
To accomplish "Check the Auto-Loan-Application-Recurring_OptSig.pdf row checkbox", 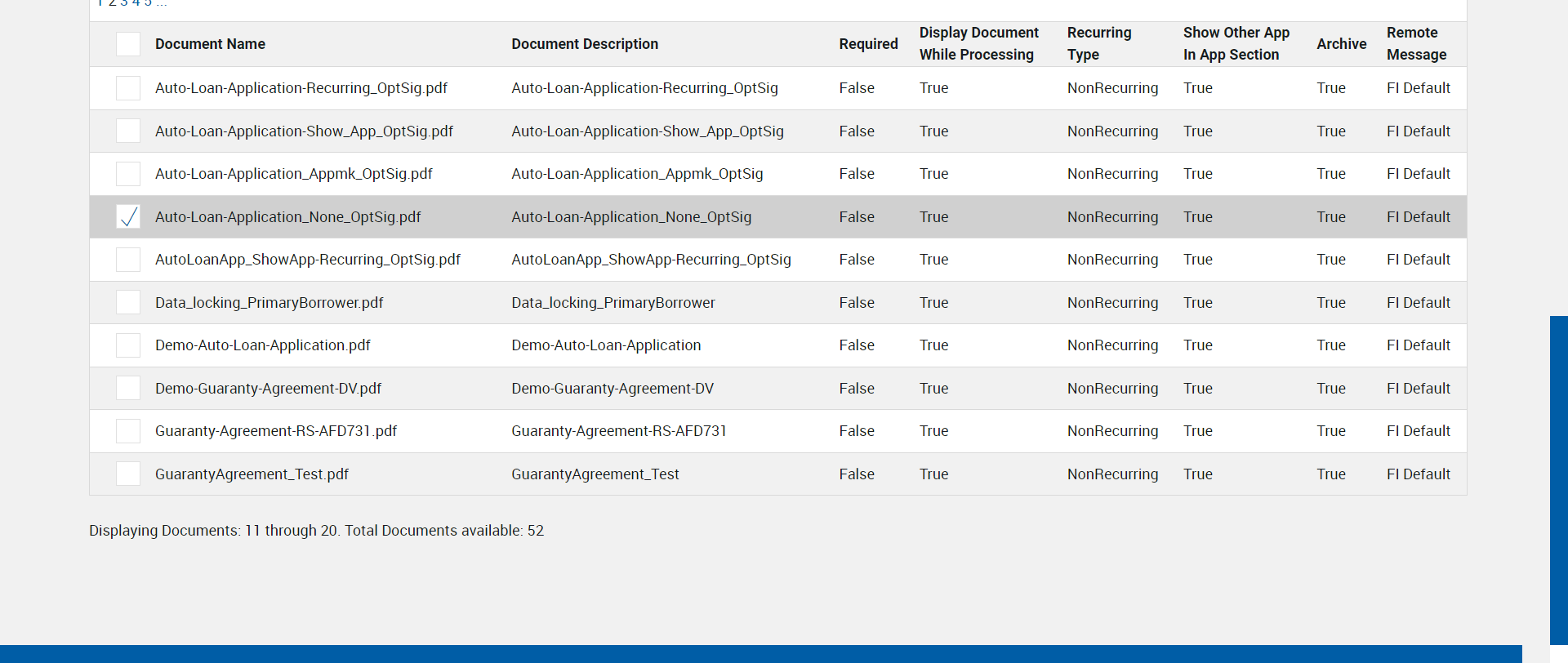I will 128,88.
